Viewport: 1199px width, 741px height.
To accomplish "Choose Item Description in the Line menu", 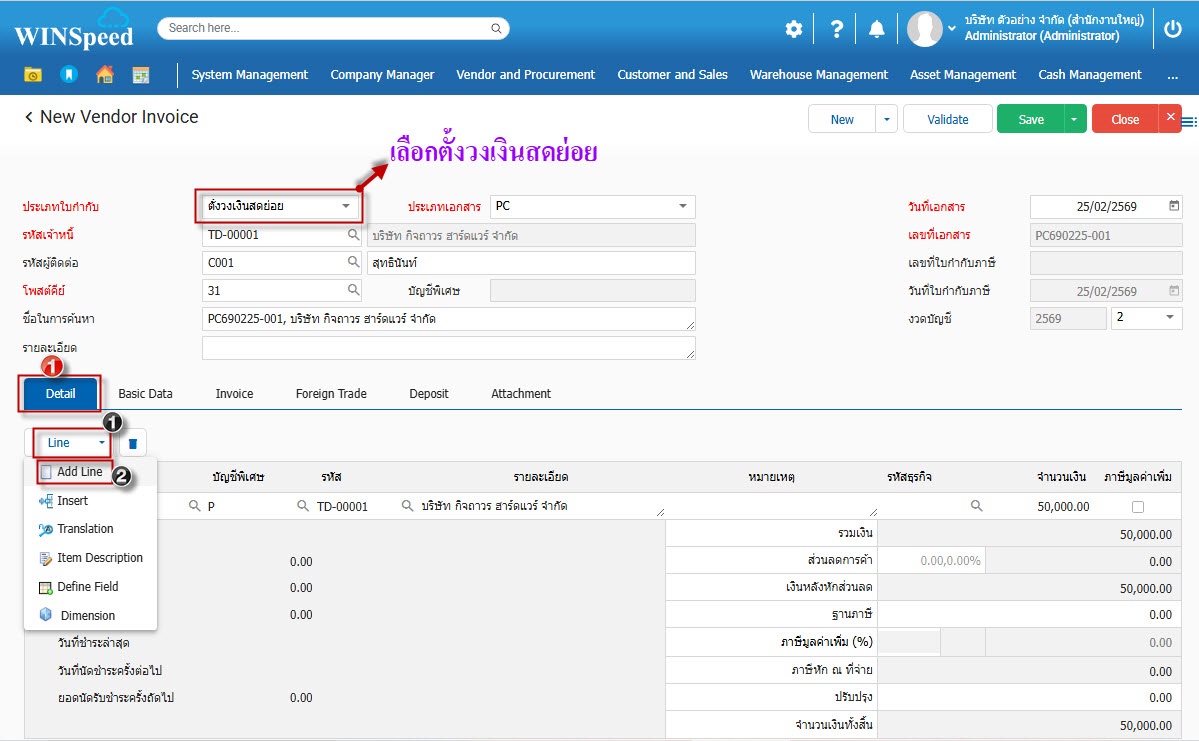I will (99, 558).
